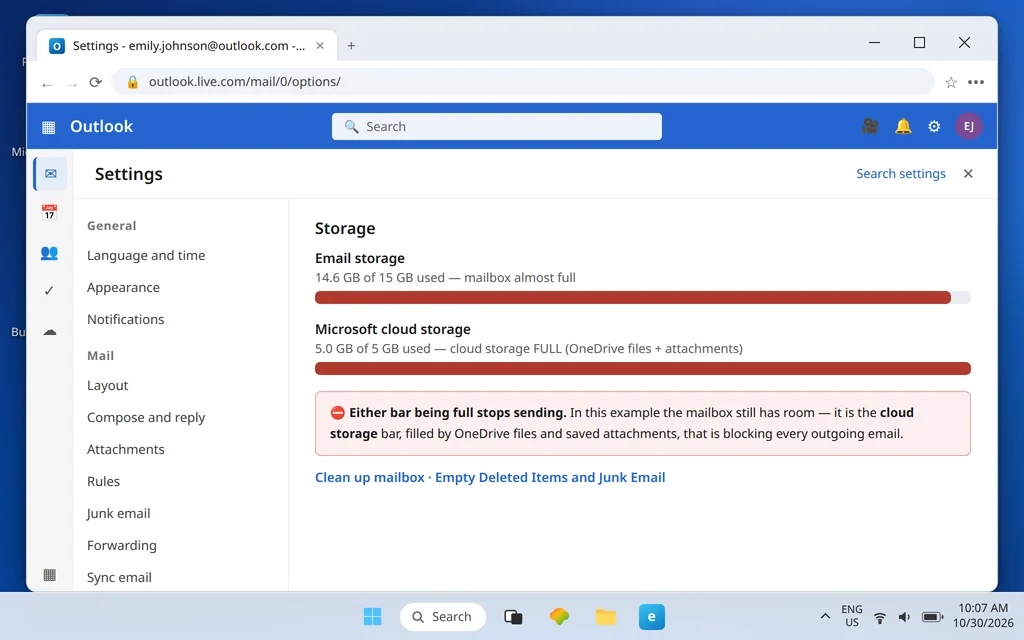Screen dimensions: 1024x640
Task: Open Sync email settings
Action: pyautogui.click(x=119, y=577)
